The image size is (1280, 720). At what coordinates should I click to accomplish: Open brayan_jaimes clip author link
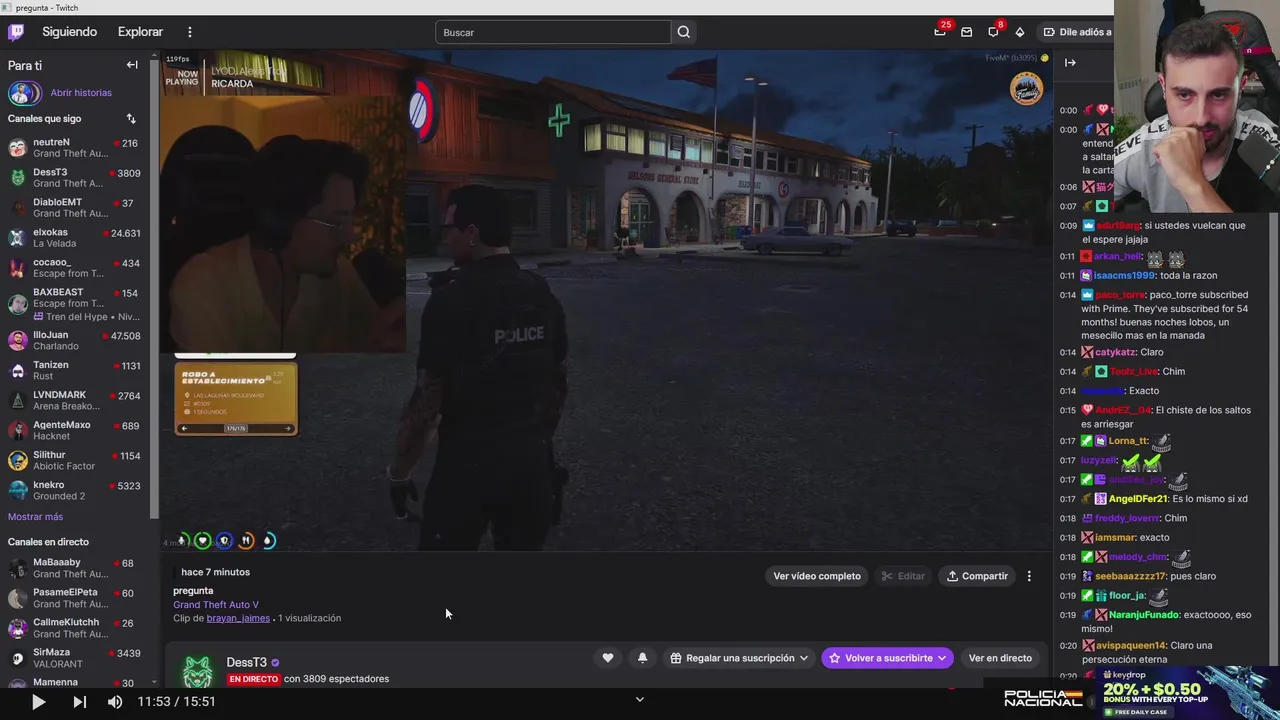pos(238,618)
